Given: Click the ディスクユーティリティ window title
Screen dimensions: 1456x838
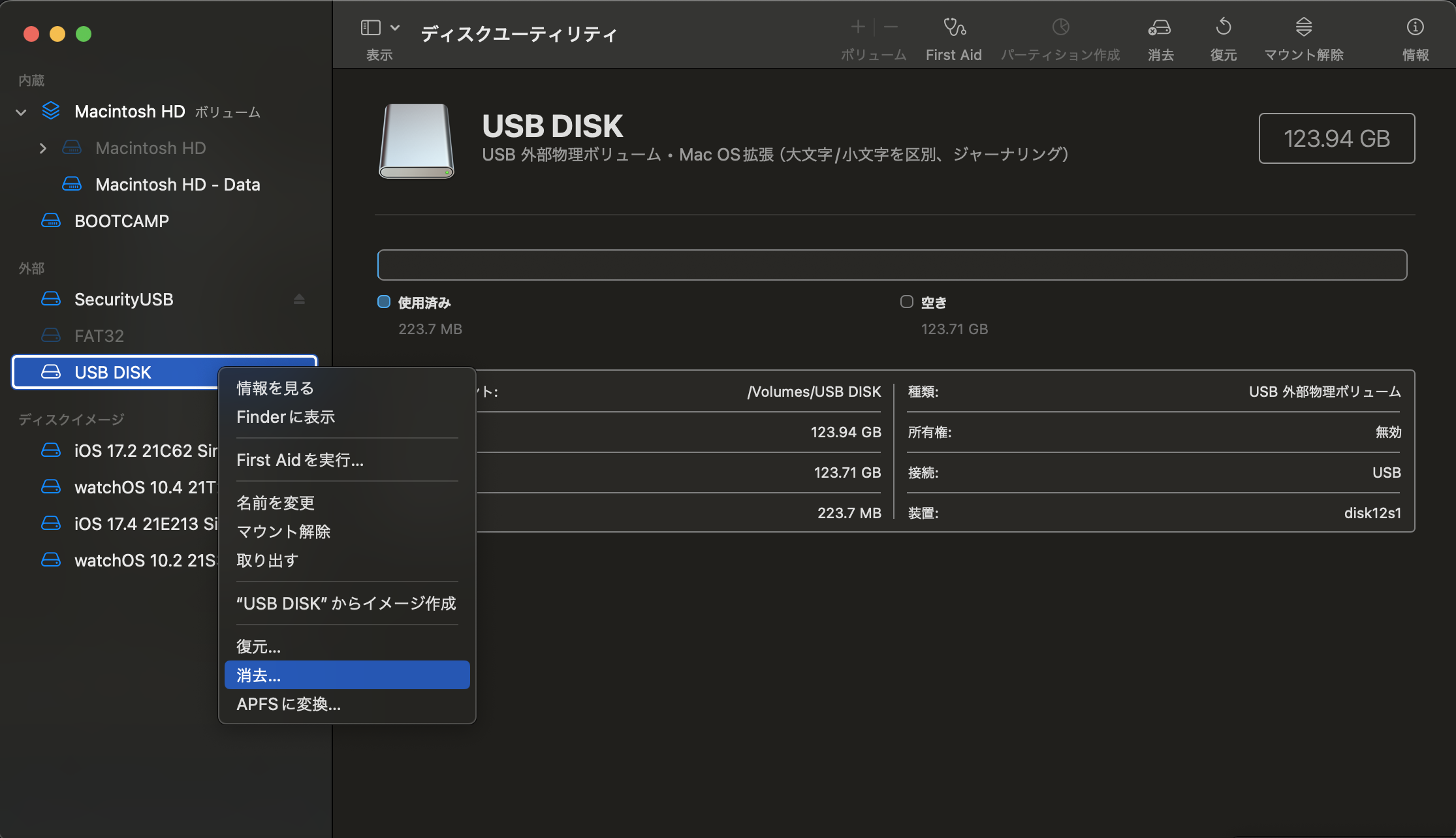Looking at the screenshot, I should pyautogui.click(x=519, y=34).
